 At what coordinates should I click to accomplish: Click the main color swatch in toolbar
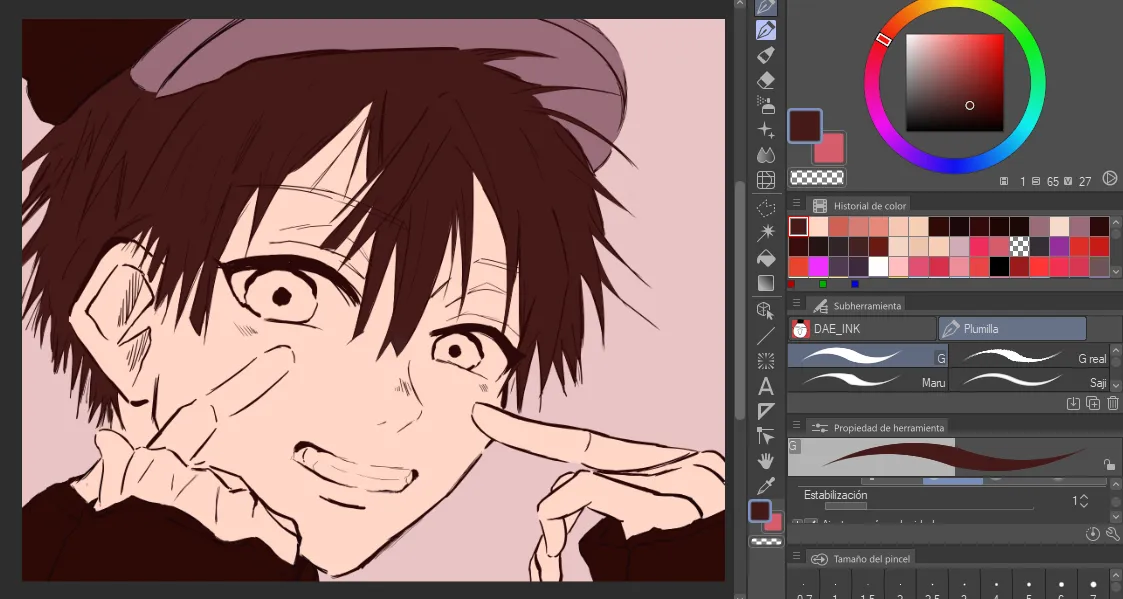pos(760,511)
